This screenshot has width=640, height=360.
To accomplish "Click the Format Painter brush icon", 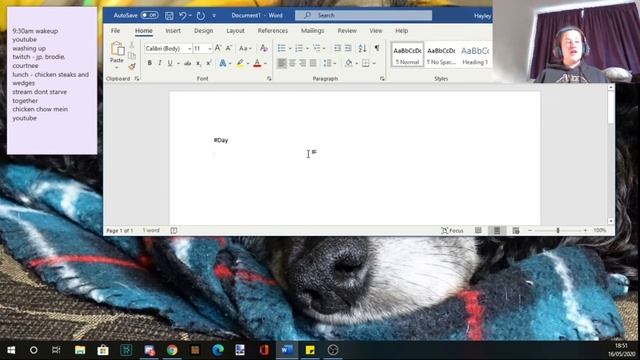I will (x=131, y=66).
